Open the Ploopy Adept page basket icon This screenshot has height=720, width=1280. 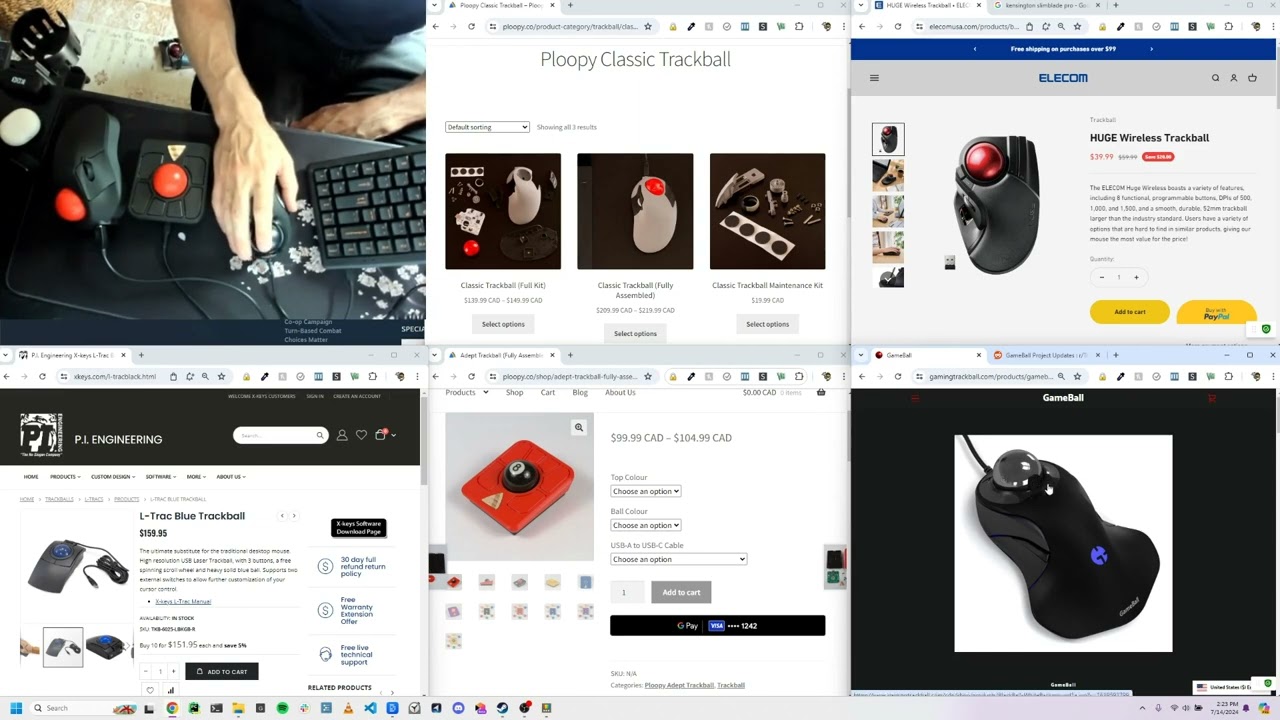click(x=821, y=392)
